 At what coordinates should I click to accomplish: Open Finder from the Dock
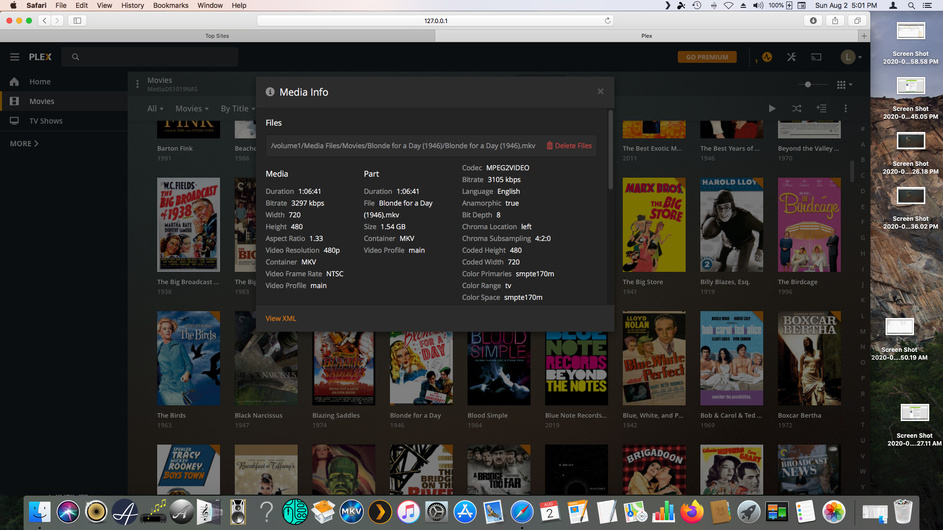click(40, 512)
